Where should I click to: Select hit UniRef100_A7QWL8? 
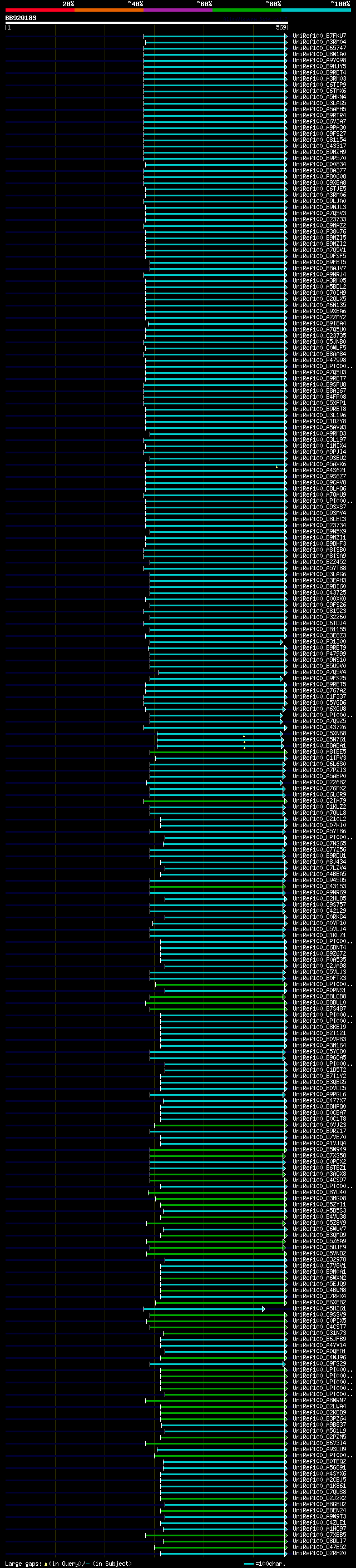[319, 813]
